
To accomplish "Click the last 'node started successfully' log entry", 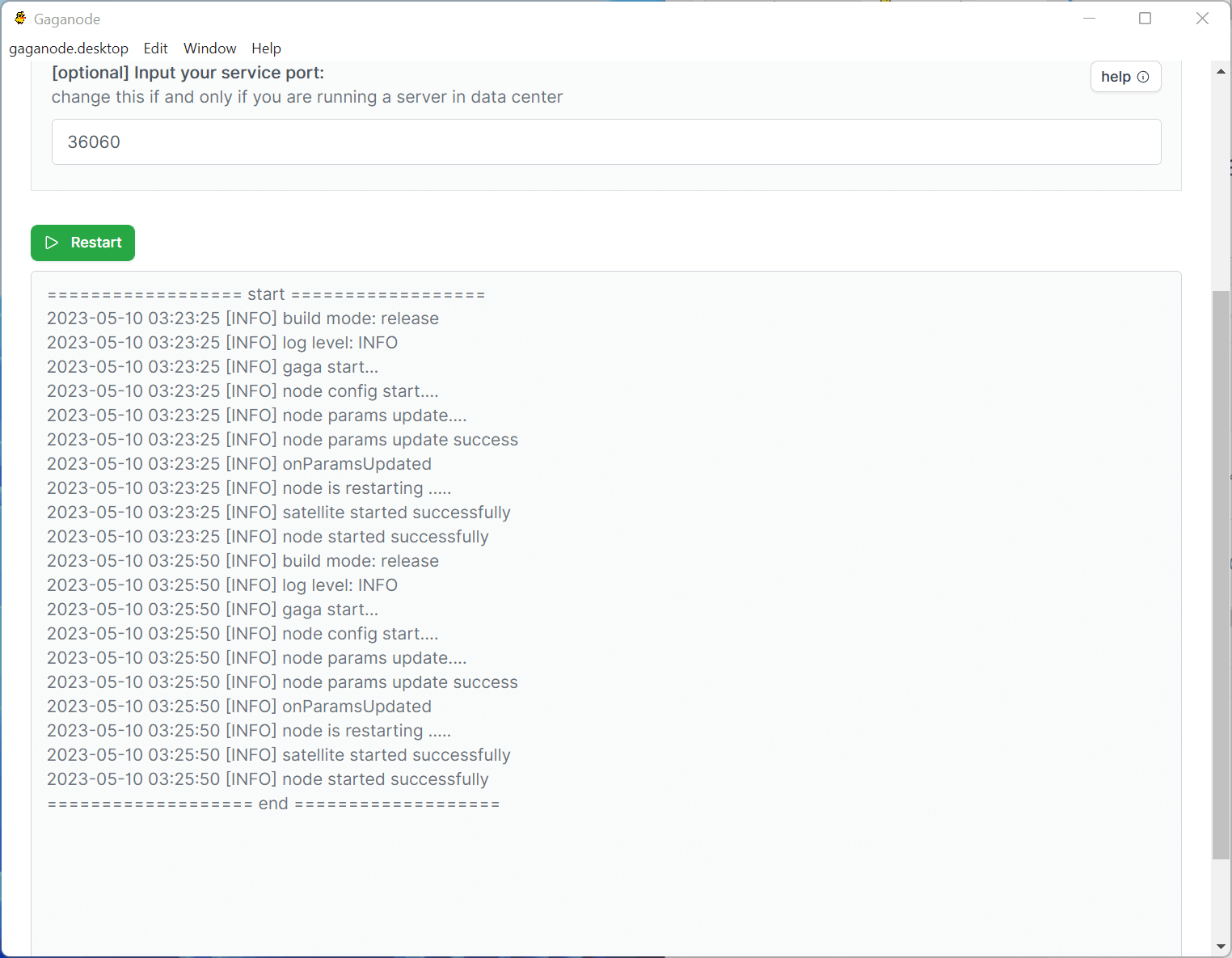I will (x=268, y=779).
